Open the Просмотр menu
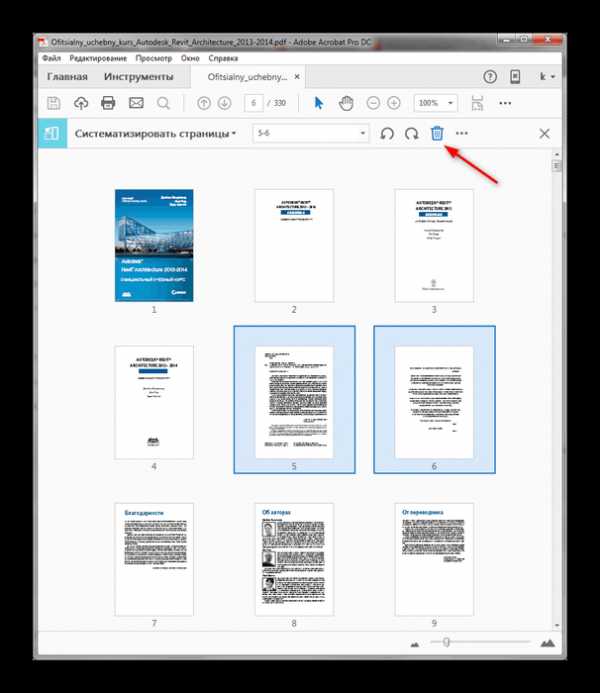600x693 pixels. pos(154,58)
